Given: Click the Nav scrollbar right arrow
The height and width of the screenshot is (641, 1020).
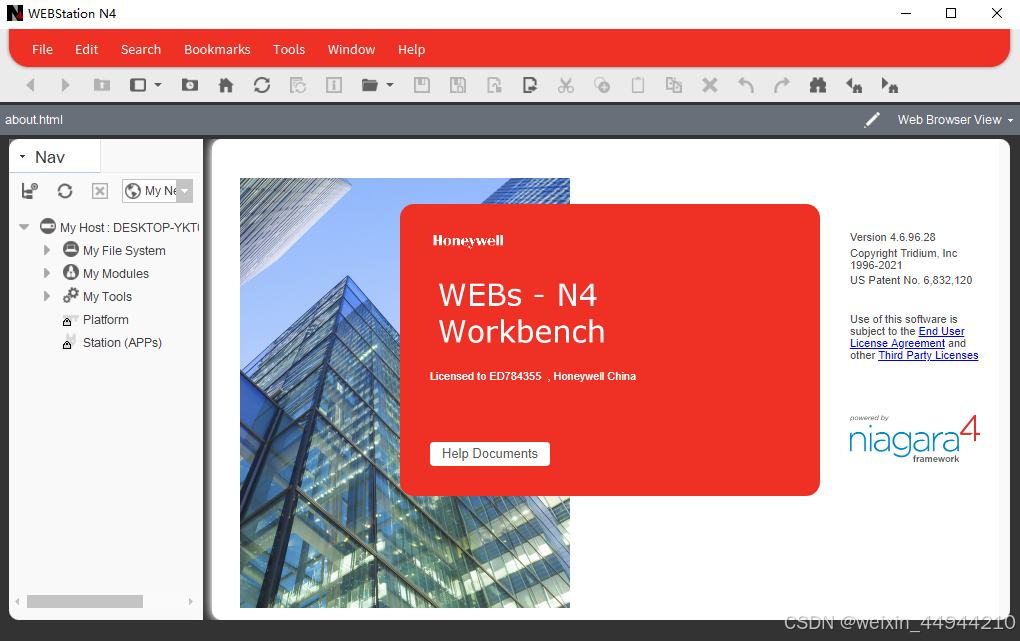Looking at the screenshot, I should coord(191,601).
